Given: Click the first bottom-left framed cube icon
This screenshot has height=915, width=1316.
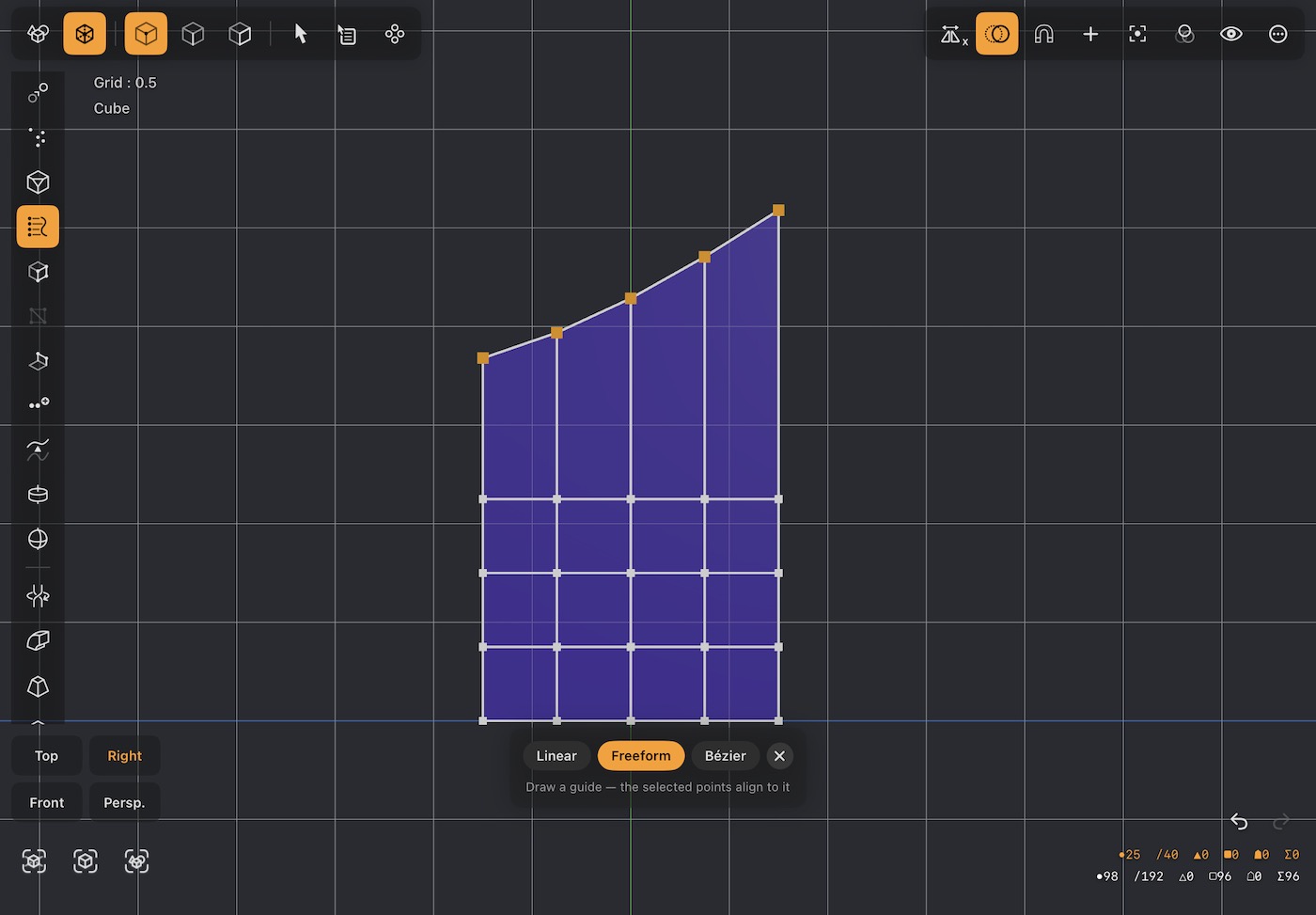Looking at the screenshot, I should click(34, 860).
